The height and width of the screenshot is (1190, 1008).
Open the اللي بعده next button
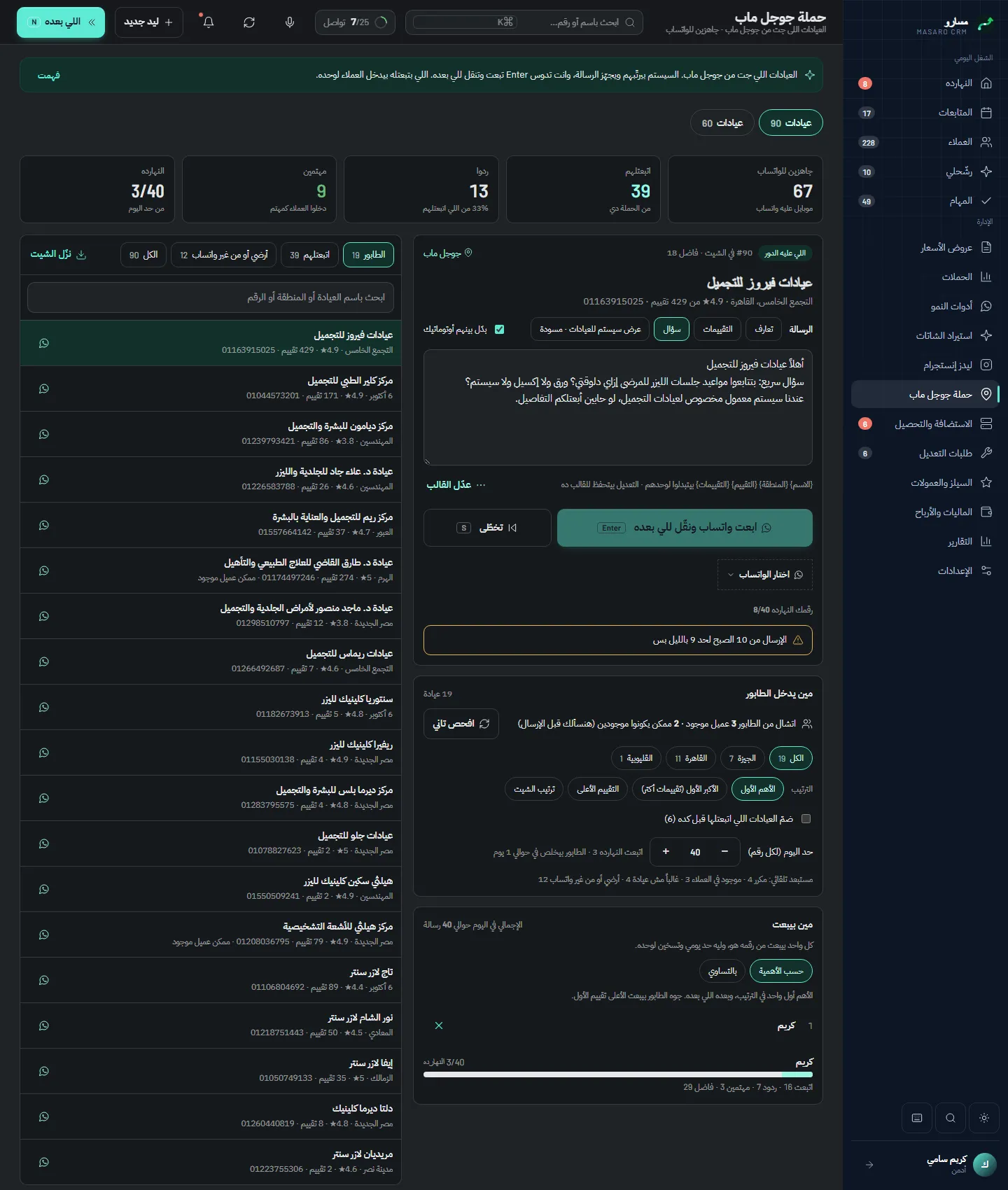(x=61, y=22)
